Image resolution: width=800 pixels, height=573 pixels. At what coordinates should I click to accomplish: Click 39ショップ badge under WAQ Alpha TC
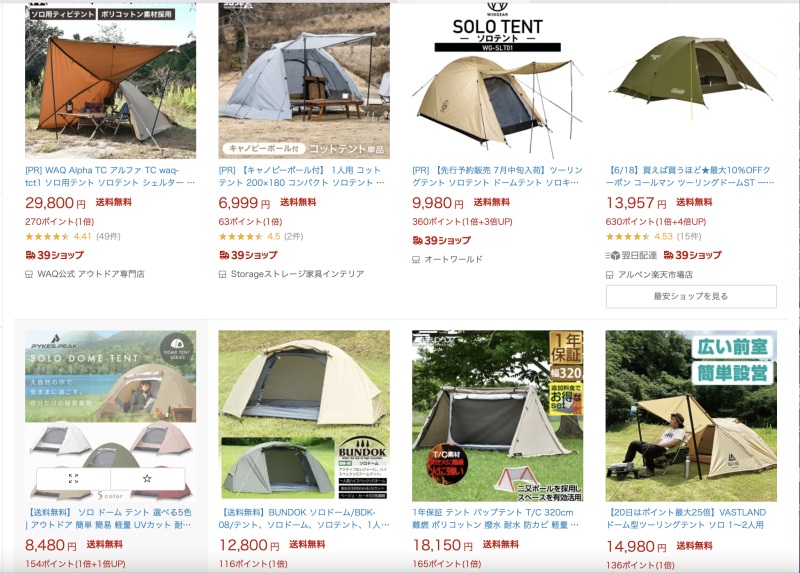[55, 255]
